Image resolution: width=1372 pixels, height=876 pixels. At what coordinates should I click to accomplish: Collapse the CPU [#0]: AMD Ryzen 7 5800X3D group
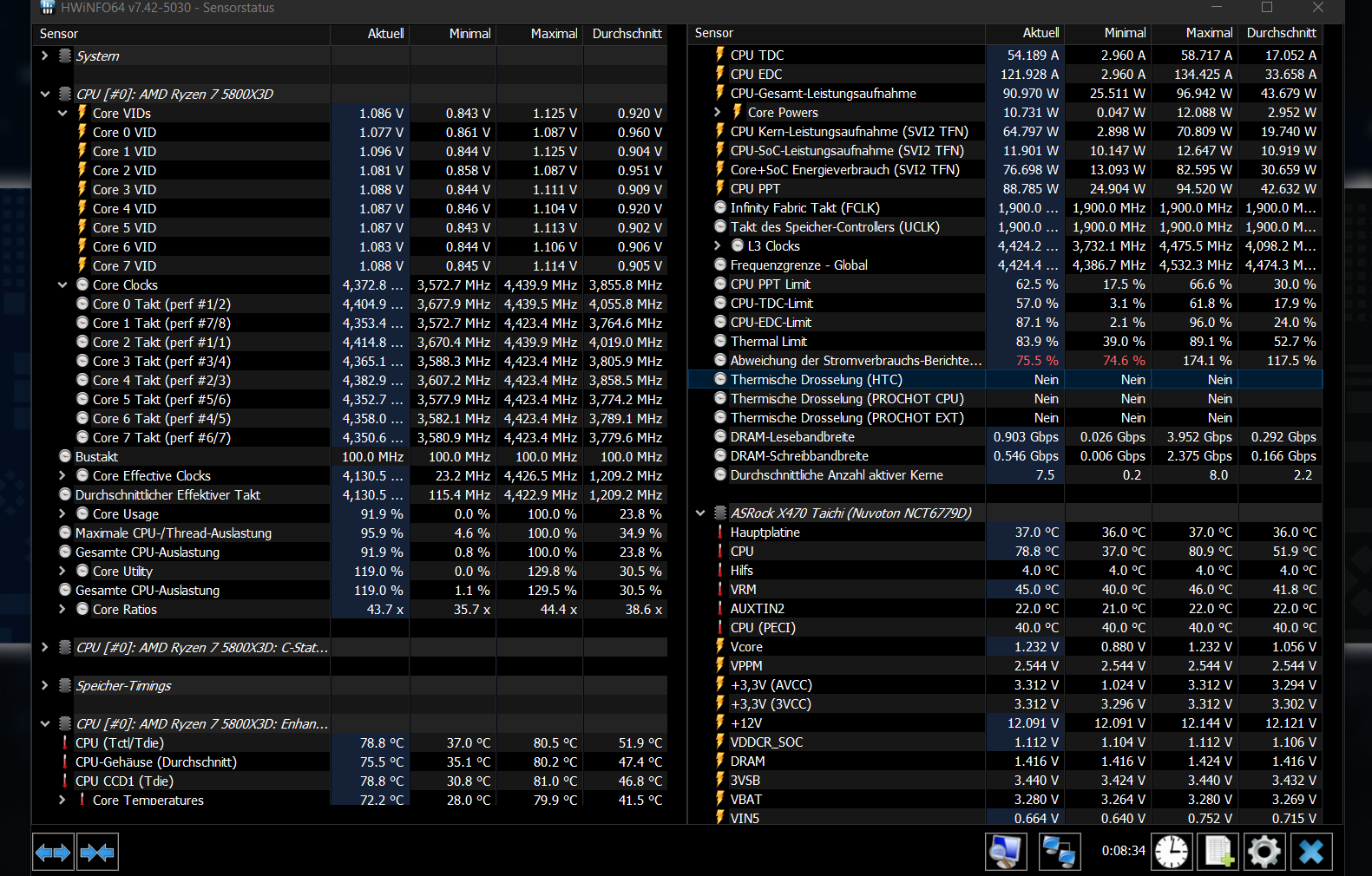pos(45,94)
